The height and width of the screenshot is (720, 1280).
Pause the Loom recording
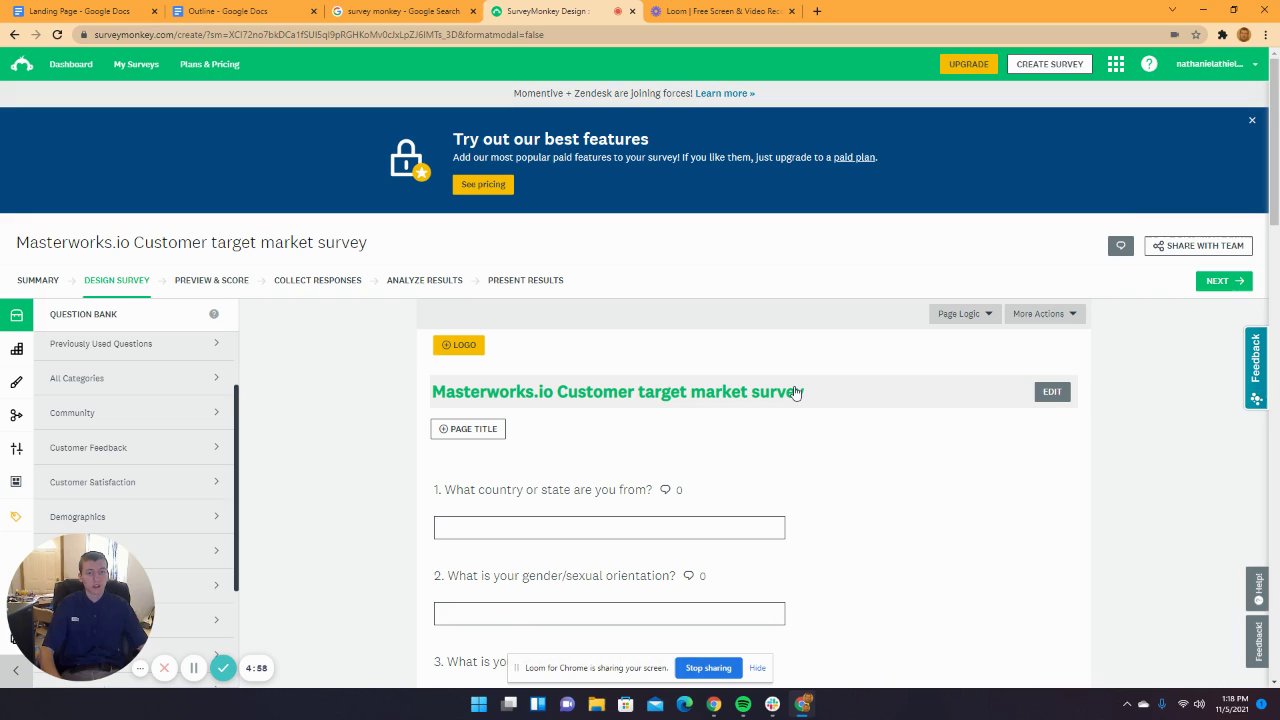point(194,668)
